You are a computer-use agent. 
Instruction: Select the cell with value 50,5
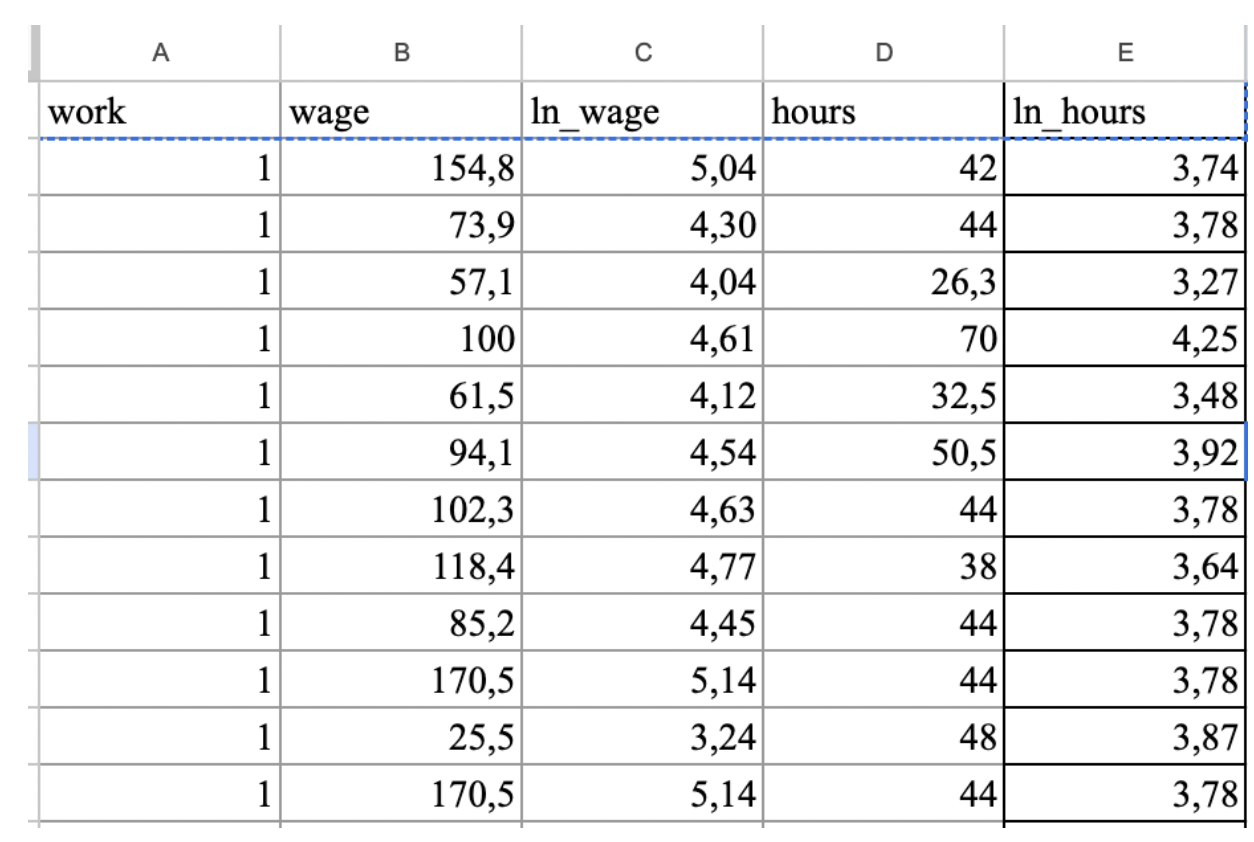pos(883,454)
